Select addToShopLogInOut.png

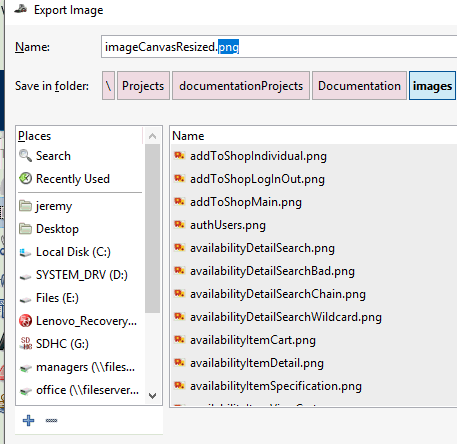coord(257,179)
